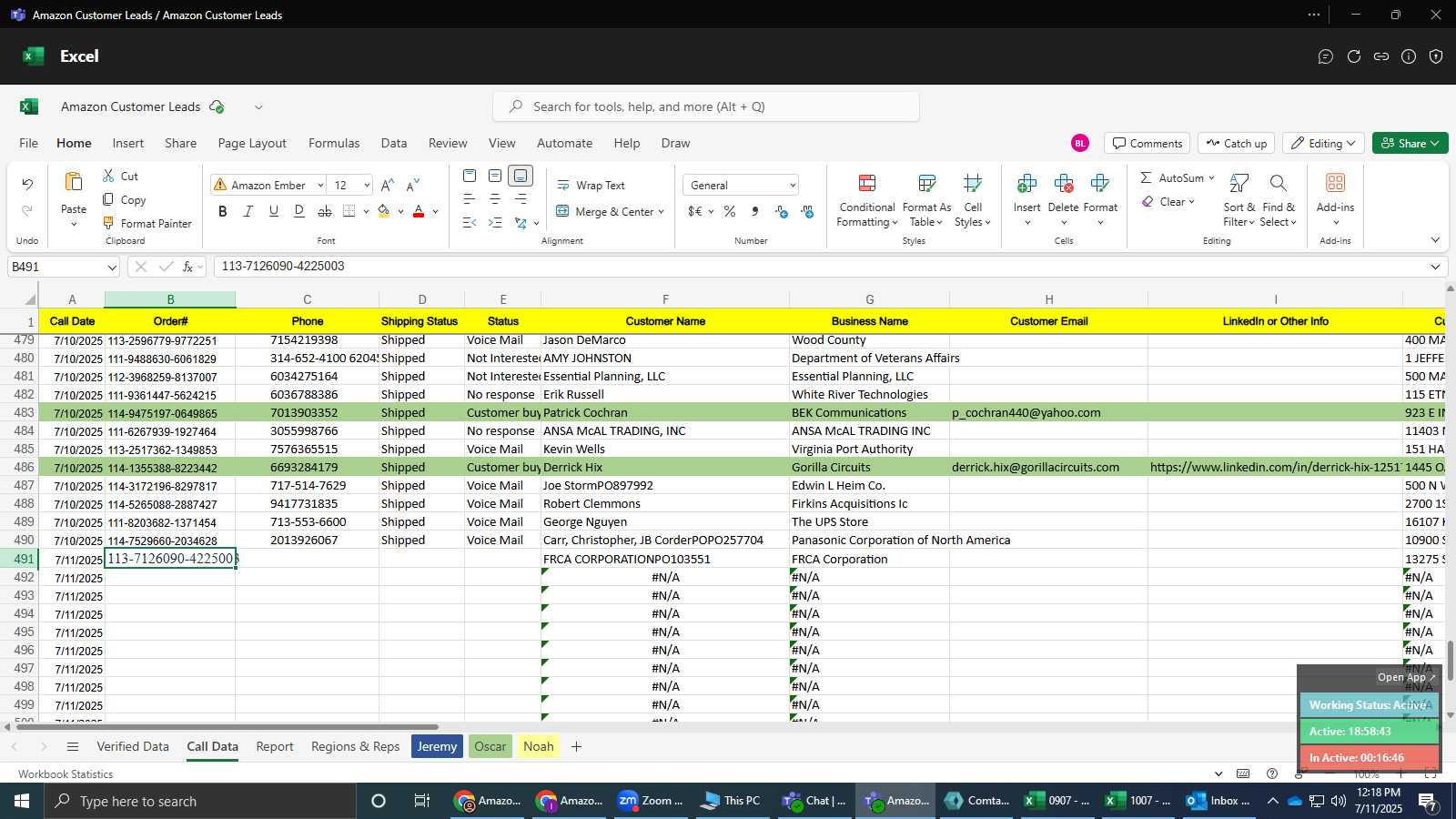Image resolution: width=1456 pixels, height=819 pixels.
Task: Open the Jeremy sheet tab
Action: 437,746
